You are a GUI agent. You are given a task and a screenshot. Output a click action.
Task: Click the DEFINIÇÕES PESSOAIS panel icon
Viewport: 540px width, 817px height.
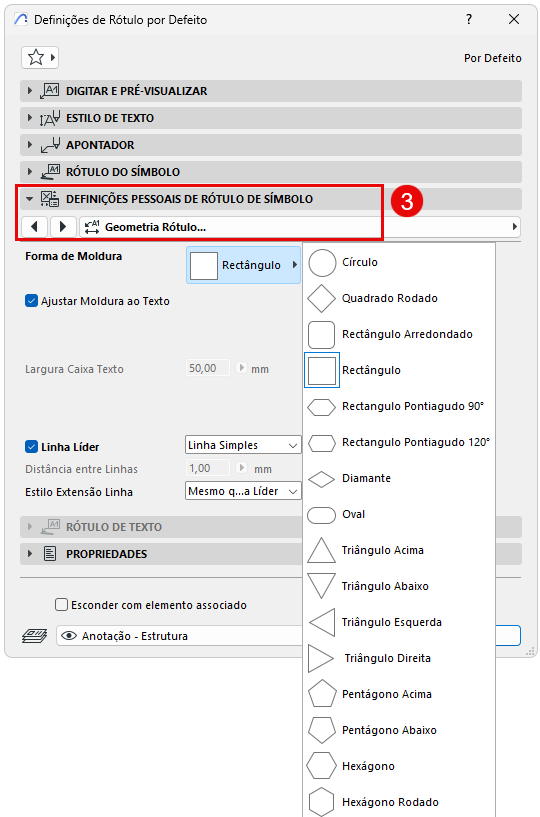[50, 199]
